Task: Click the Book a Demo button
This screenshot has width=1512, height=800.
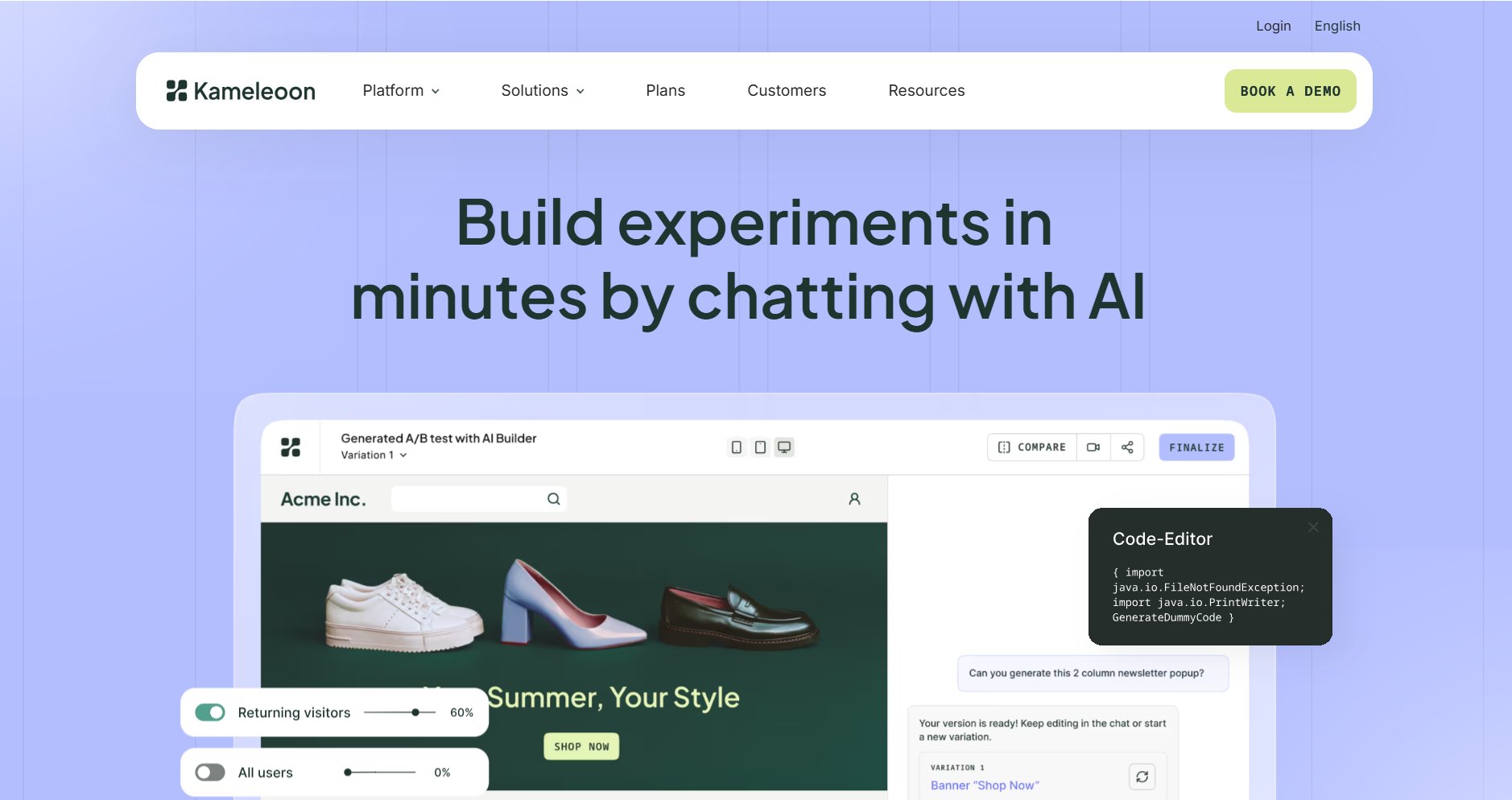Action: coord(1290,91)
